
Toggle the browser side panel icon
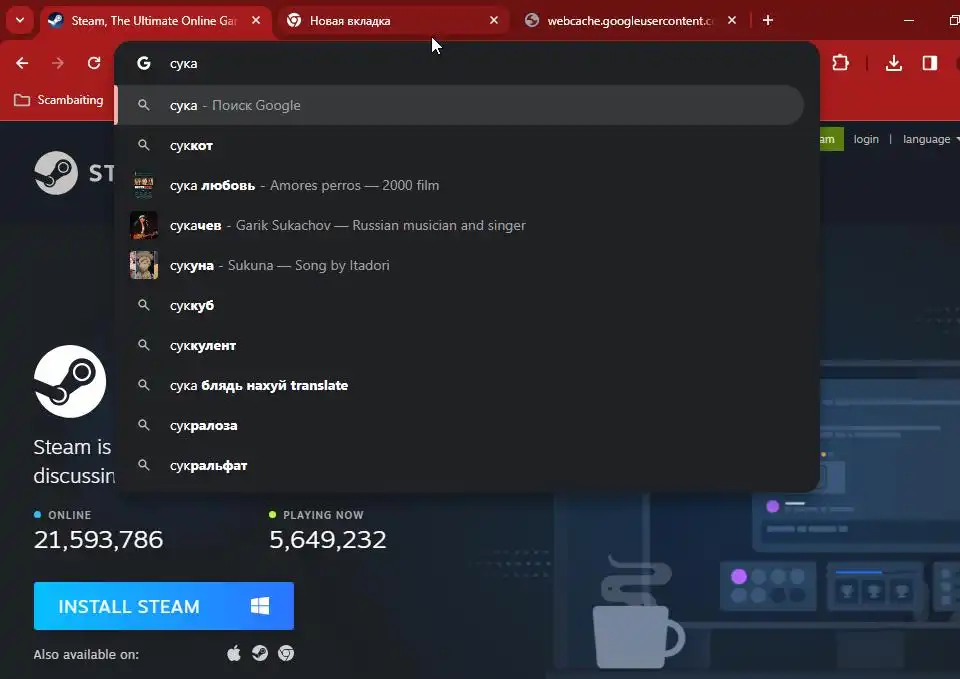point(930,63)
